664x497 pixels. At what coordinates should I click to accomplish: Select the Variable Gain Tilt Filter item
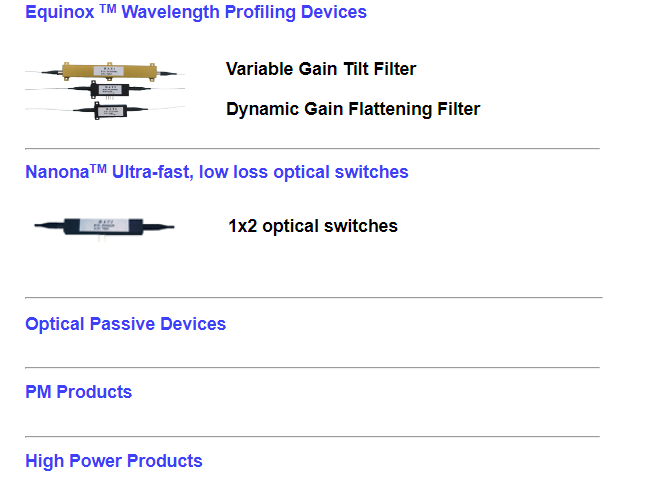tap(320, 69)
